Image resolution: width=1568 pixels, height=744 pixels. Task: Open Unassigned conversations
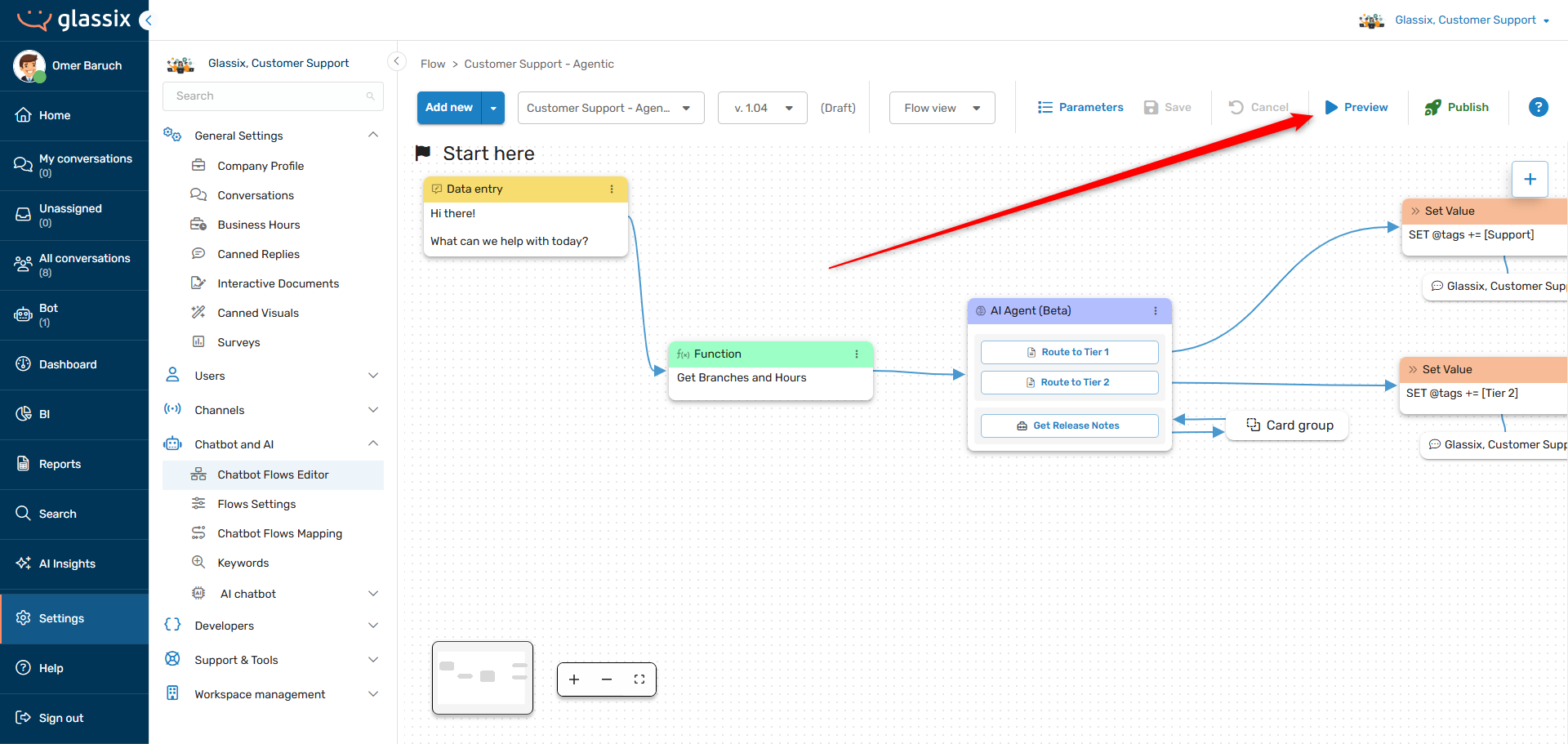tap(74, 215)
